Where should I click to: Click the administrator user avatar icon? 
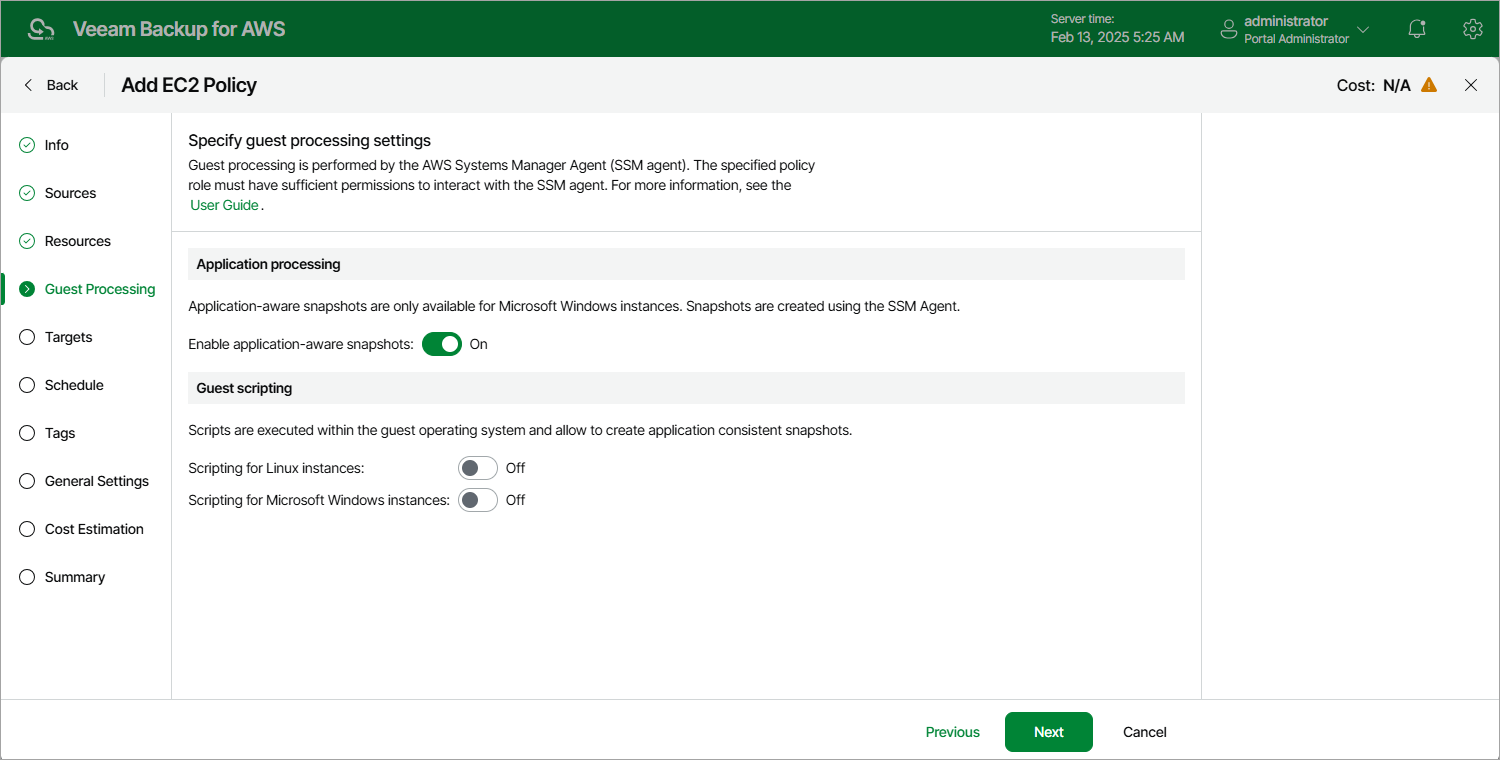[x=1229, y=30]
